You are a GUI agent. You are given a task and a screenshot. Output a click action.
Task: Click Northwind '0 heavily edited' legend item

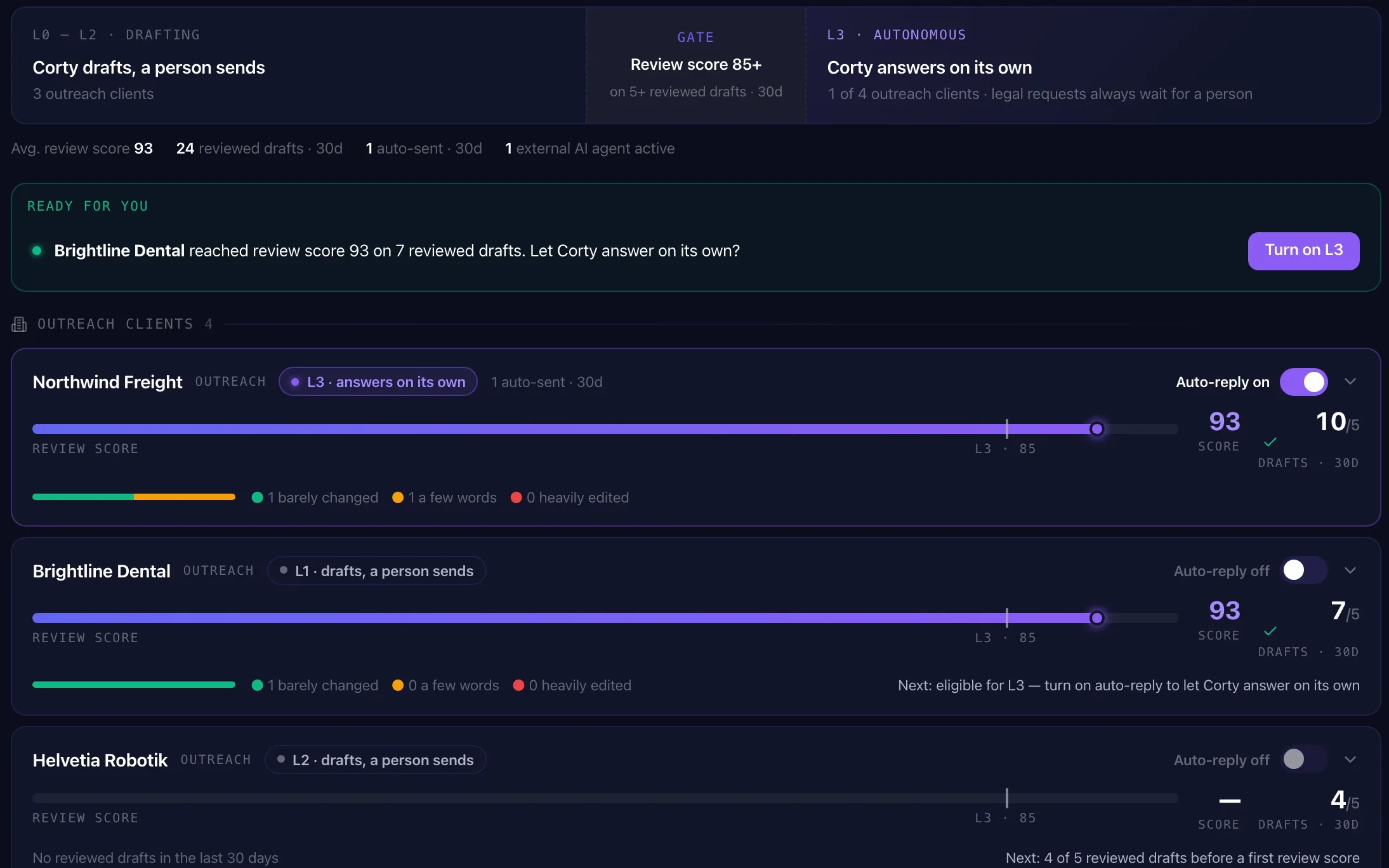(570, 497)
